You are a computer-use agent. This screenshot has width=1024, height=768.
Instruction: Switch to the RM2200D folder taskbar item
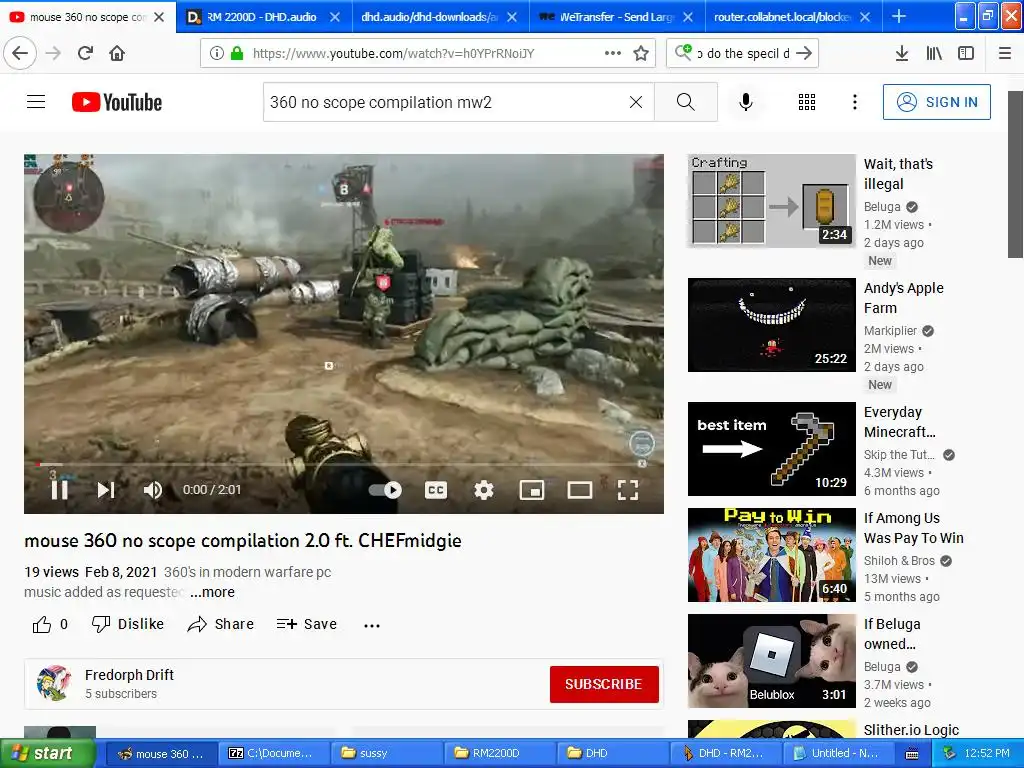point(500,753)
